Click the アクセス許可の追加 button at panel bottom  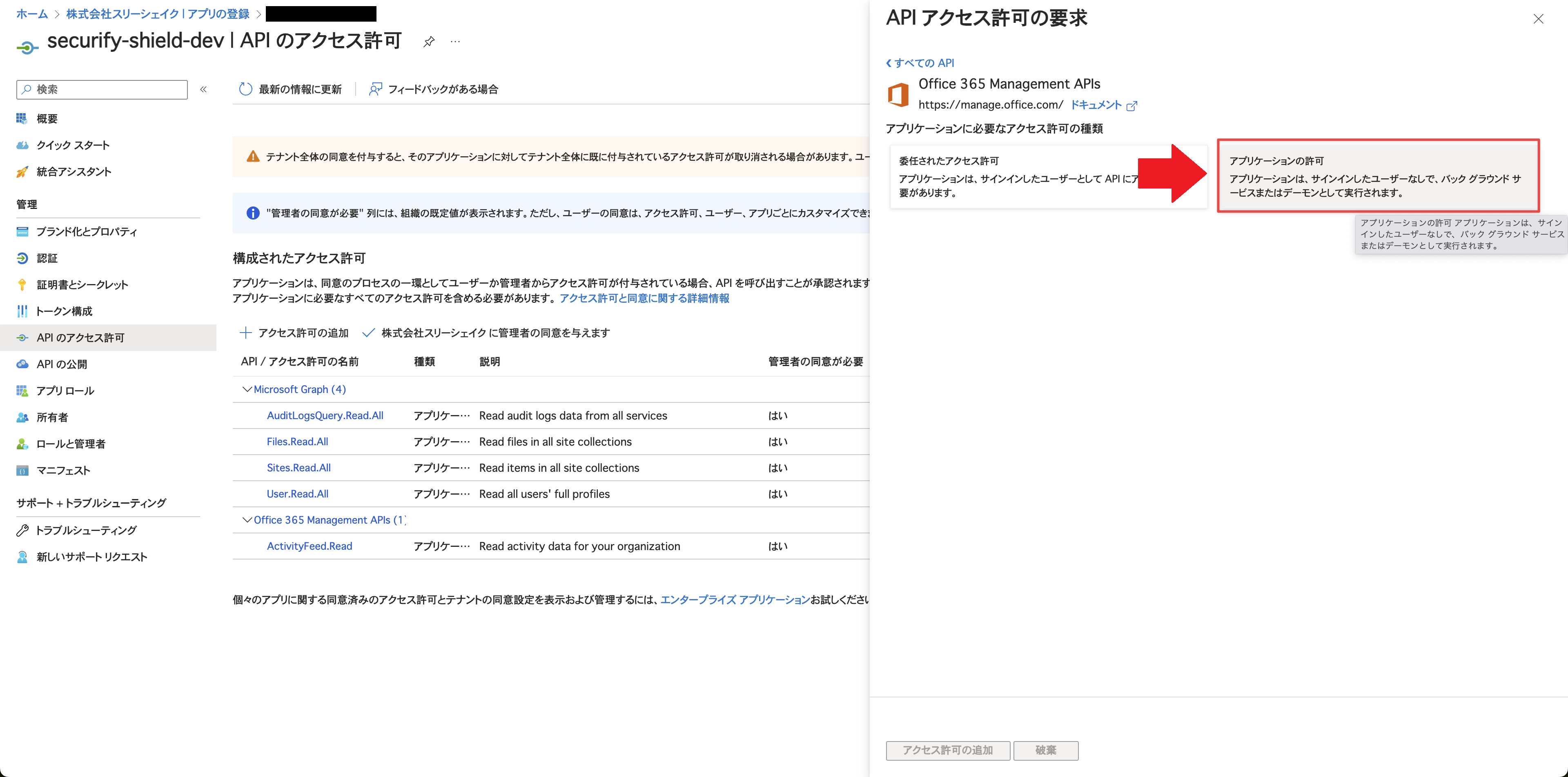tap(948, 750)
